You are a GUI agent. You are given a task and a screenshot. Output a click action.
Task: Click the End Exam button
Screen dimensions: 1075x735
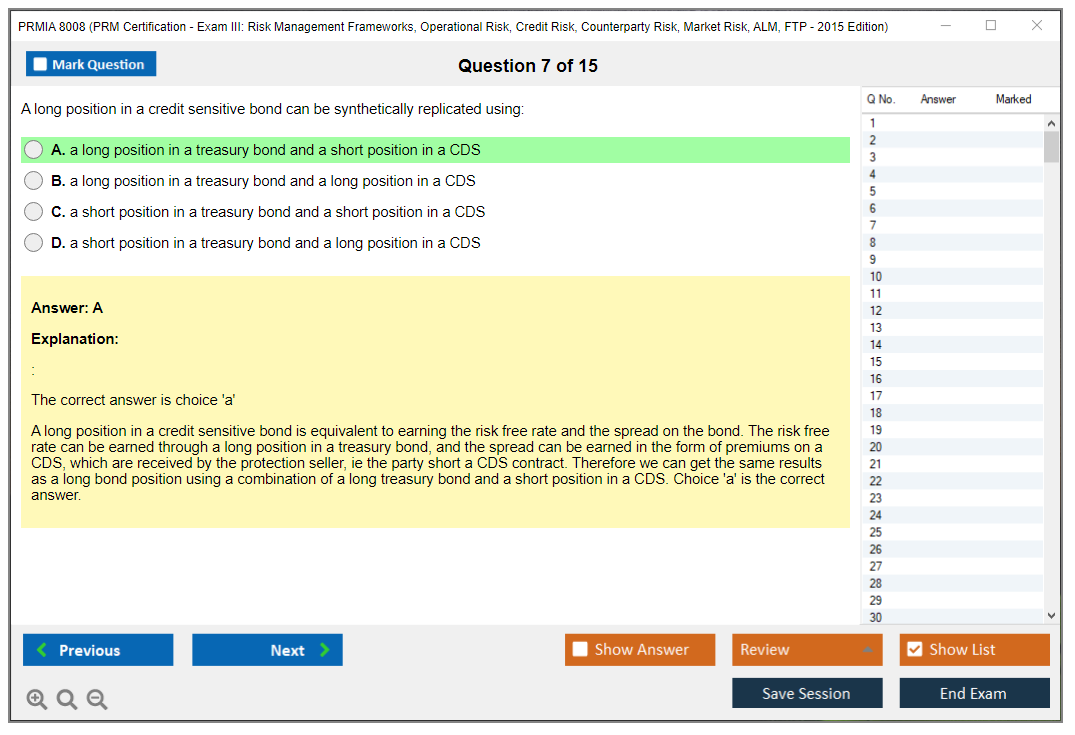point(974,693)
